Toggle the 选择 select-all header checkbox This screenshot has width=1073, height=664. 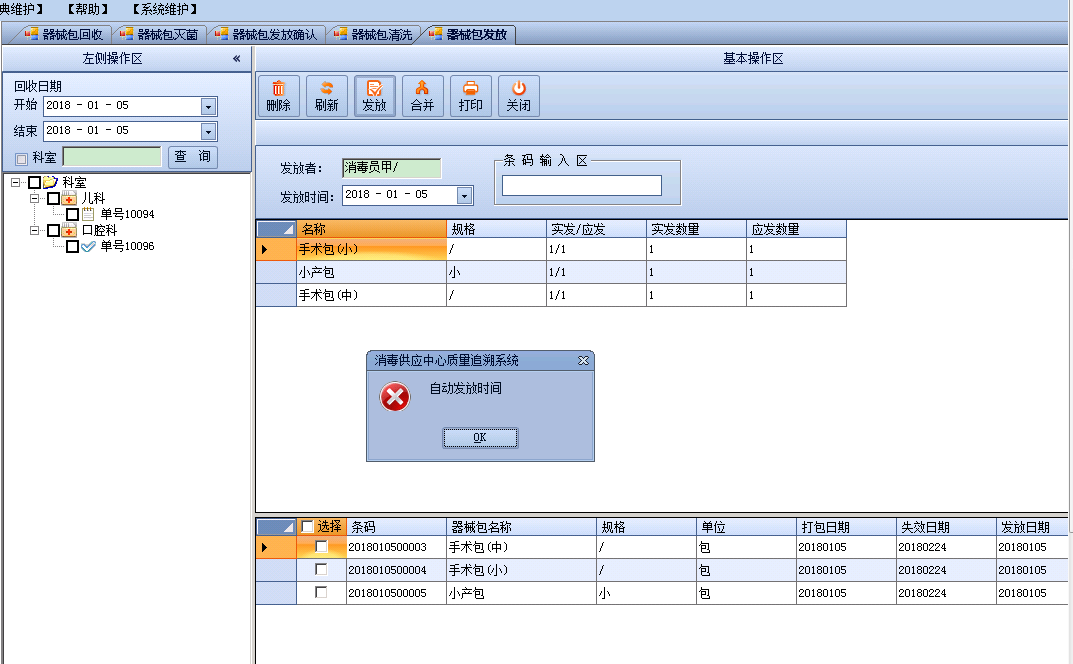307,526
